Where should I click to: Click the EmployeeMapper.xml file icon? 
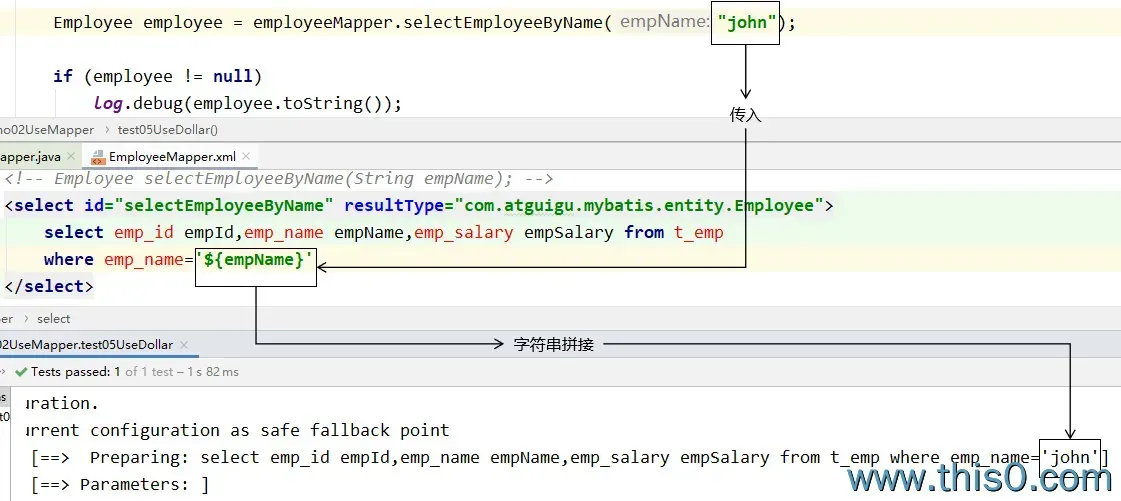(98, 157)
